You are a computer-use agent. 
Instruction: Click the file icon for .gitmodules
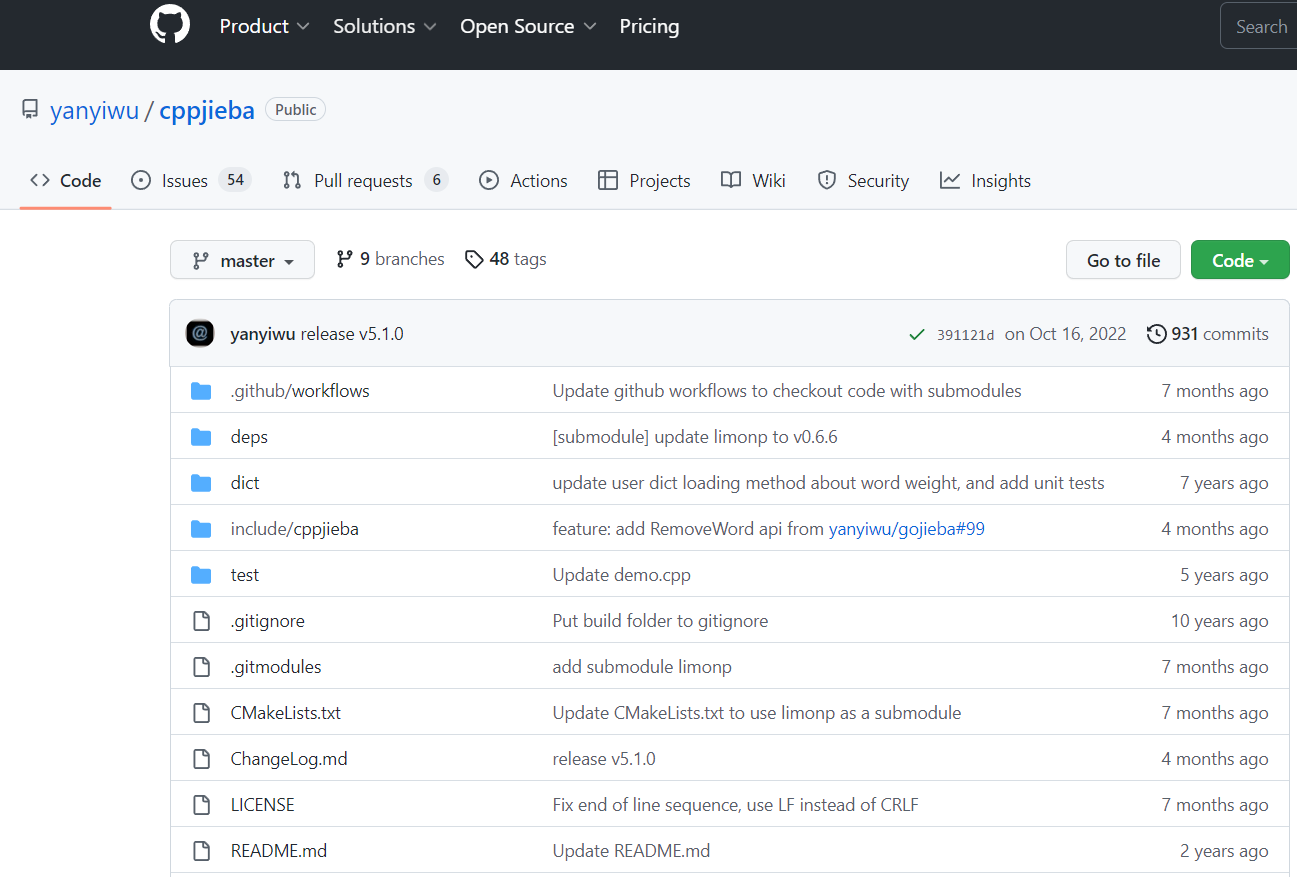201,667
